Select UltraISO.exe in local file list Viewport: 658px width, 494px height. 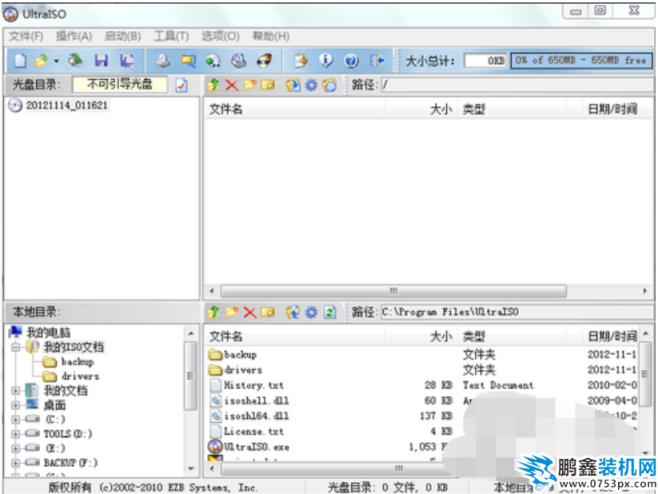pyautogui.click(x=256, y=447)
